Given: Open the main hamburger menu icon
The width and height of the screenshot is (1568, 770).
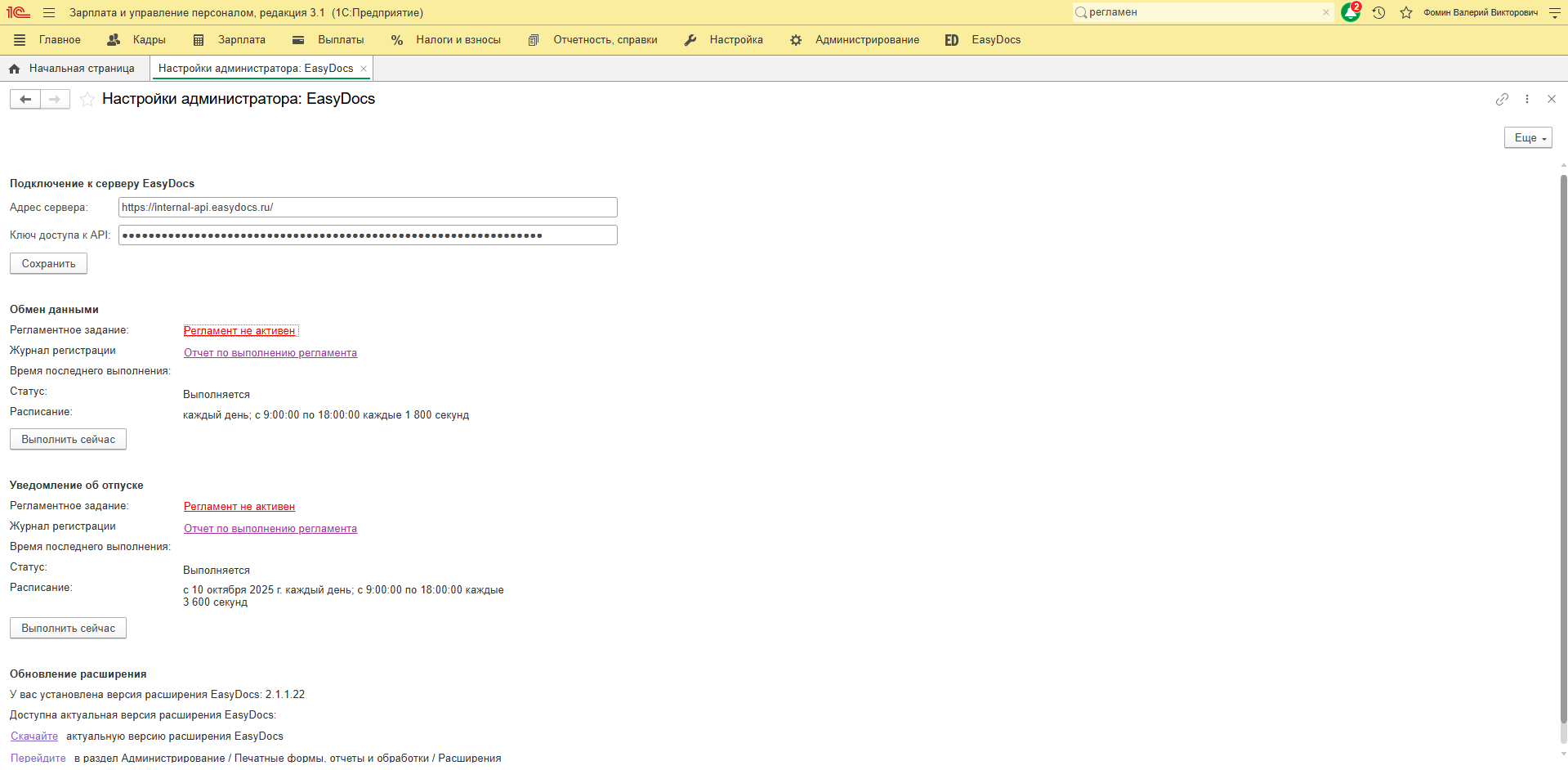Looking at the screenshot, I should [x=49, y=13].
